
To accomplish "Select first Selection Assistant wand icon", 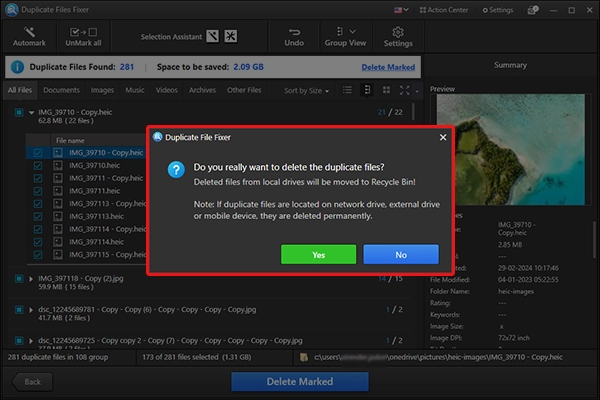I will [213, 36].
